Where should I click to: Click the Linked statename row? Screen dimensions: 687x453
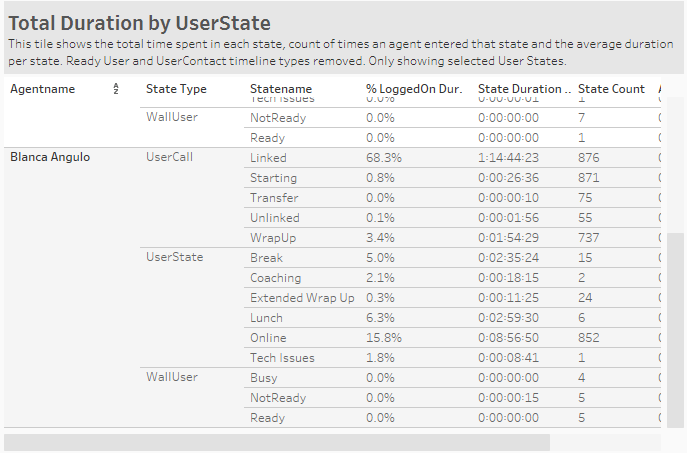point(268,158)
